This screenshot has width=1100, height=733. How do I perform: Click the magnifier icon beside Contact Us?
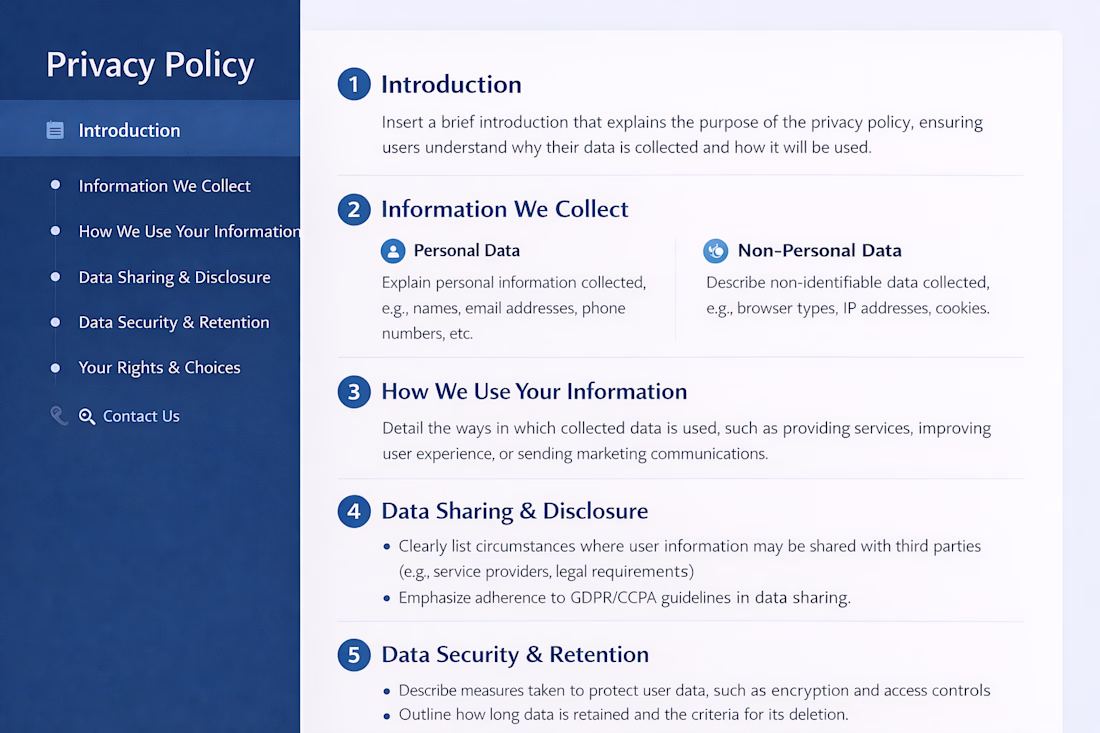point(87,416)
